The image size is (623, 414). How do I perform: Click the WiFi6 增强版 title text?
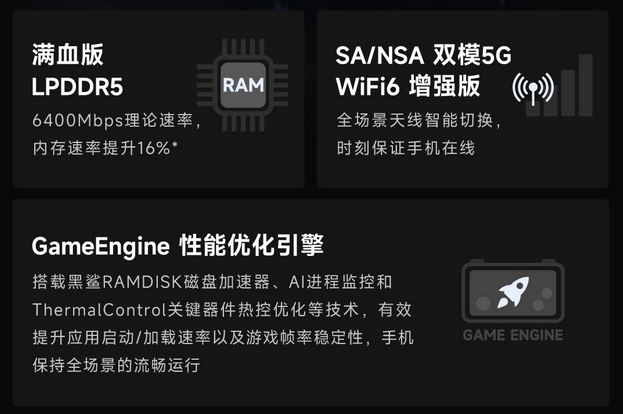[408, 86]
